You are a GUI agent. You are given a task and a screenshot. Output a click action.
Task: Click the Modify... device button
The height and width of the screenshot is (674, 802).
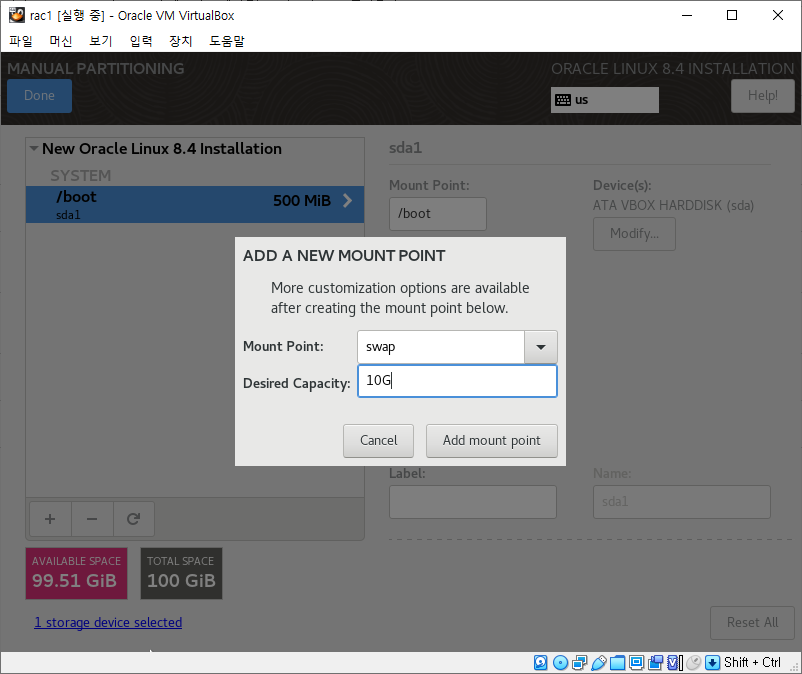[634, 234]
